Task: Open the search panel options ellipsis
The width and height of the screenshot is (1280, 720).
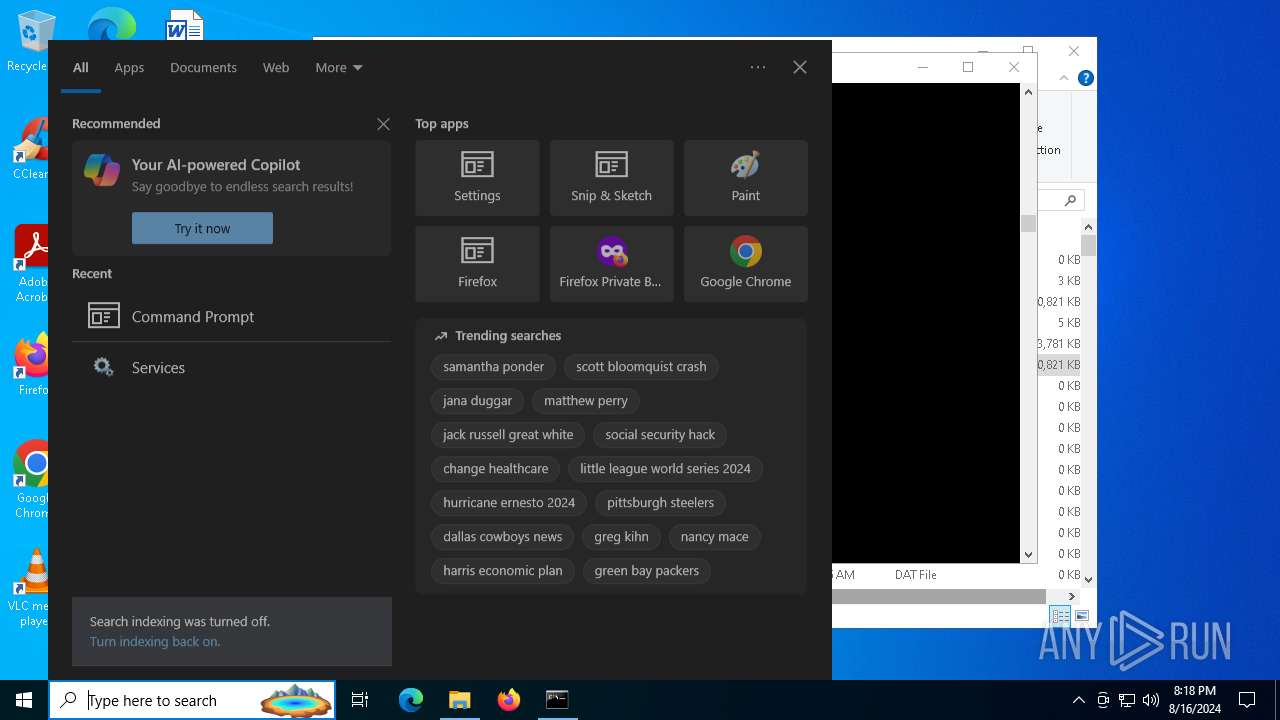Action: (758, 67)
